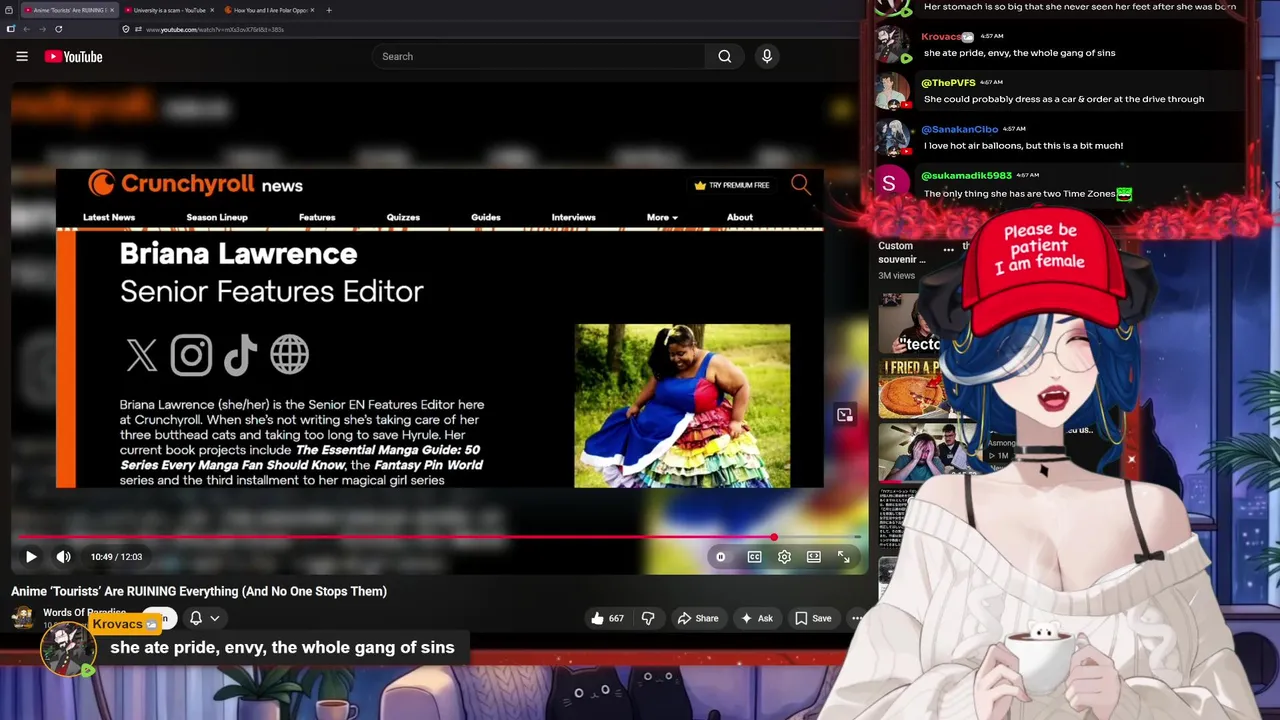Click @ThePVFS username in chat
The height and width of the screenshot is (720, 1280).
pyautogui.click(x=948, y=83)
